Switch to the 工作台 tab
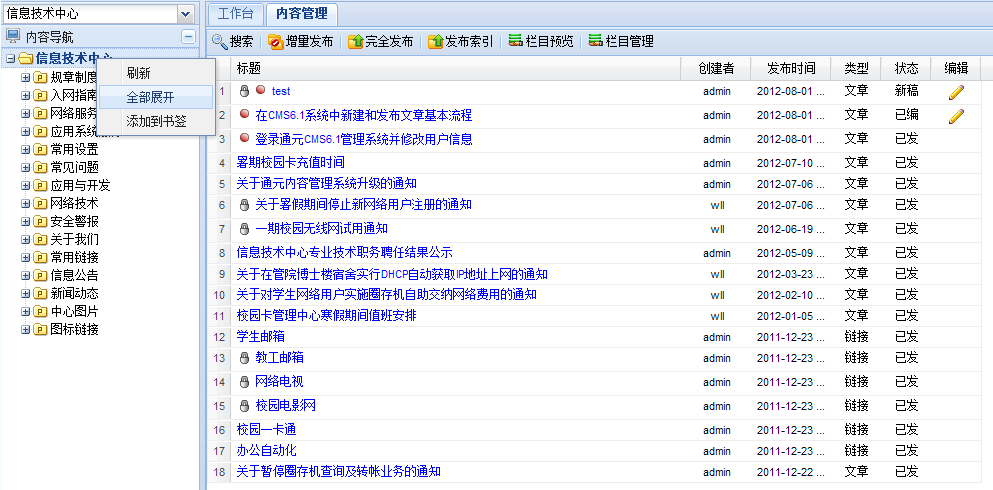Image resolution: width=993 pixels, height=490 pixels. click(x=236, y=13)
